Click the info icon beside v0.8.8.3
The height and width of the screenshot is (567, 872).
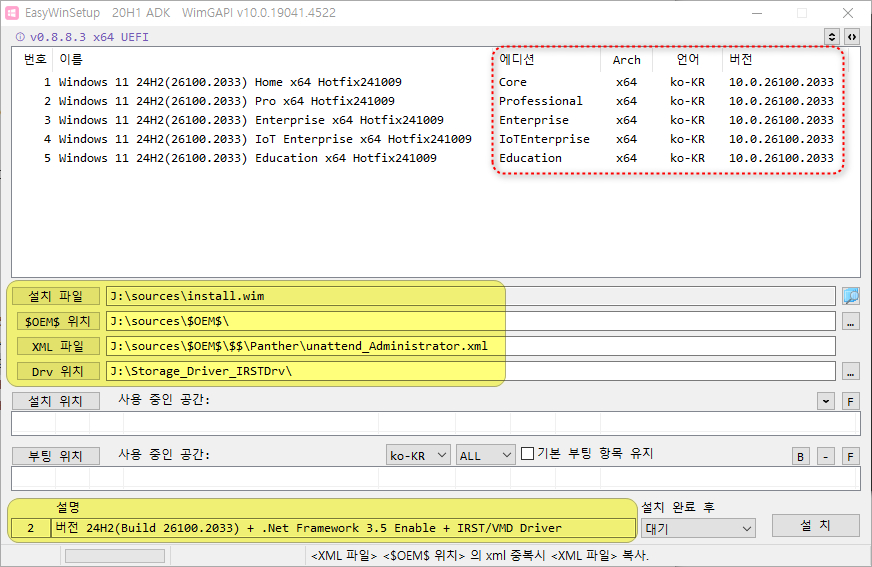point(20,37)
